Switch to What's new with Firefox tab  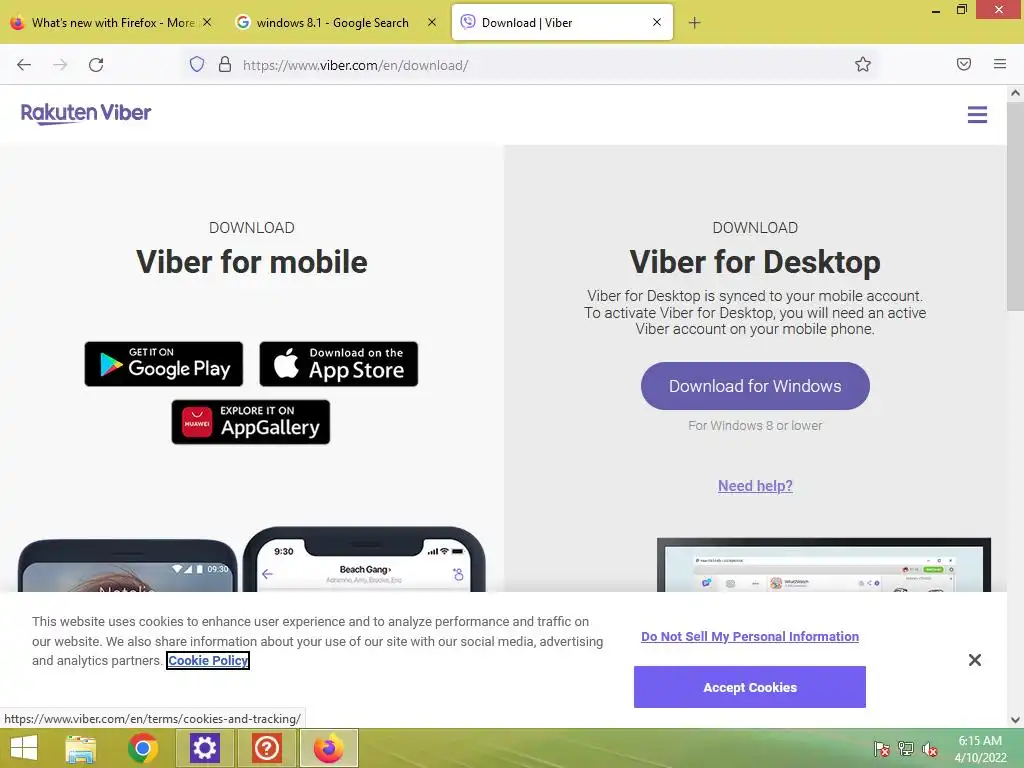113,23
